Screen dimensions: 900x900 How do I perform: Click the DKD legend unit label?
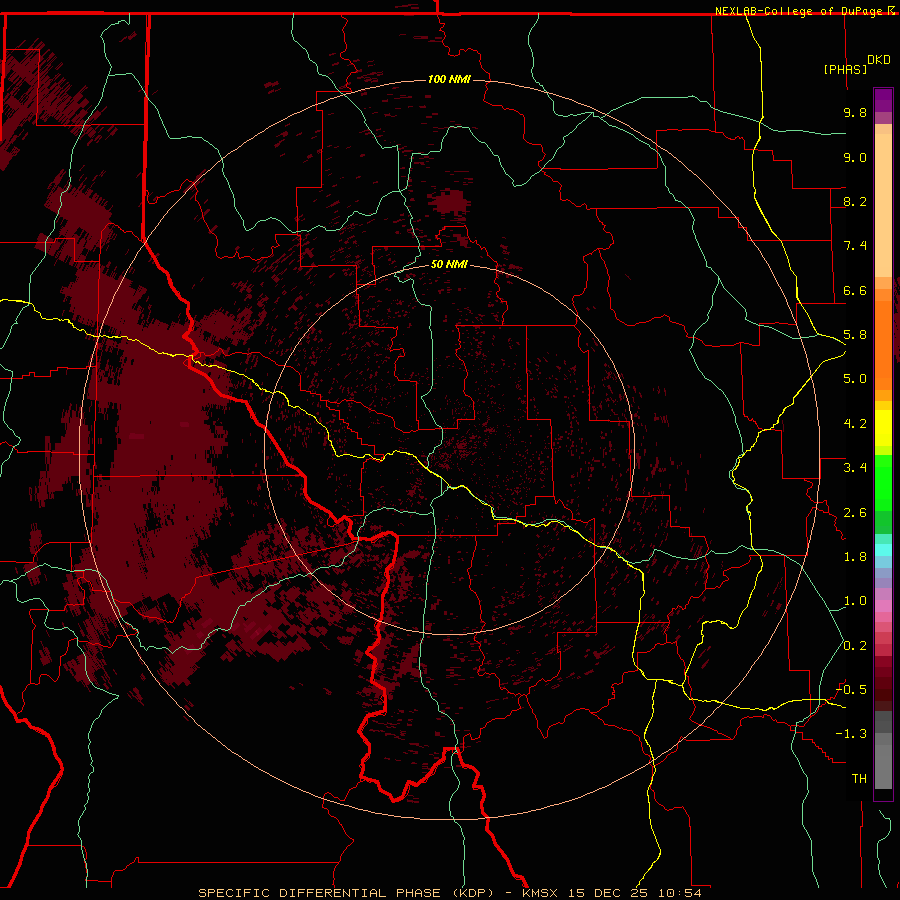click(878, 60)
